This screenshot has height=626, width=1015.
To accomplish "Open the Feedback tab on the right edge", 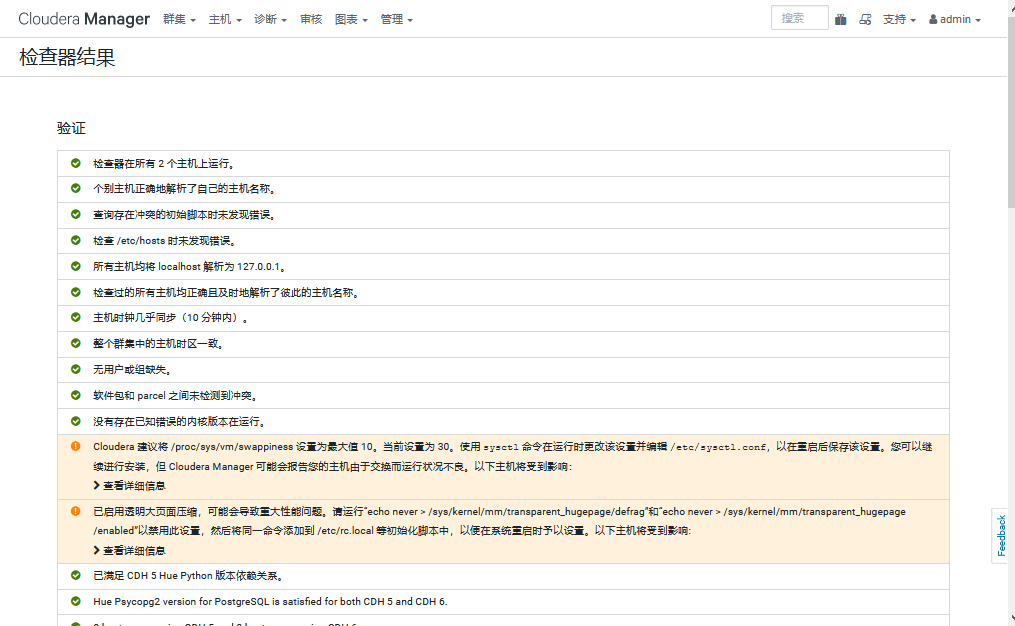I will (1002, 536).
